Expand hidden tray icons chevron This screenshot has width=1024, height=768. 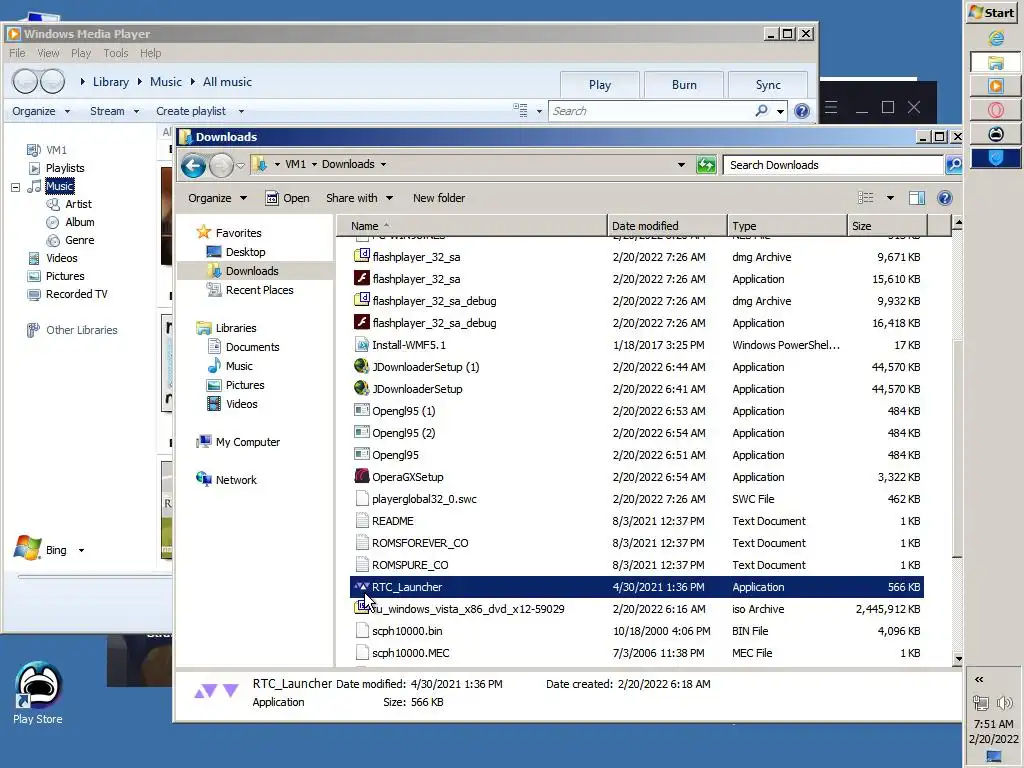979,679
